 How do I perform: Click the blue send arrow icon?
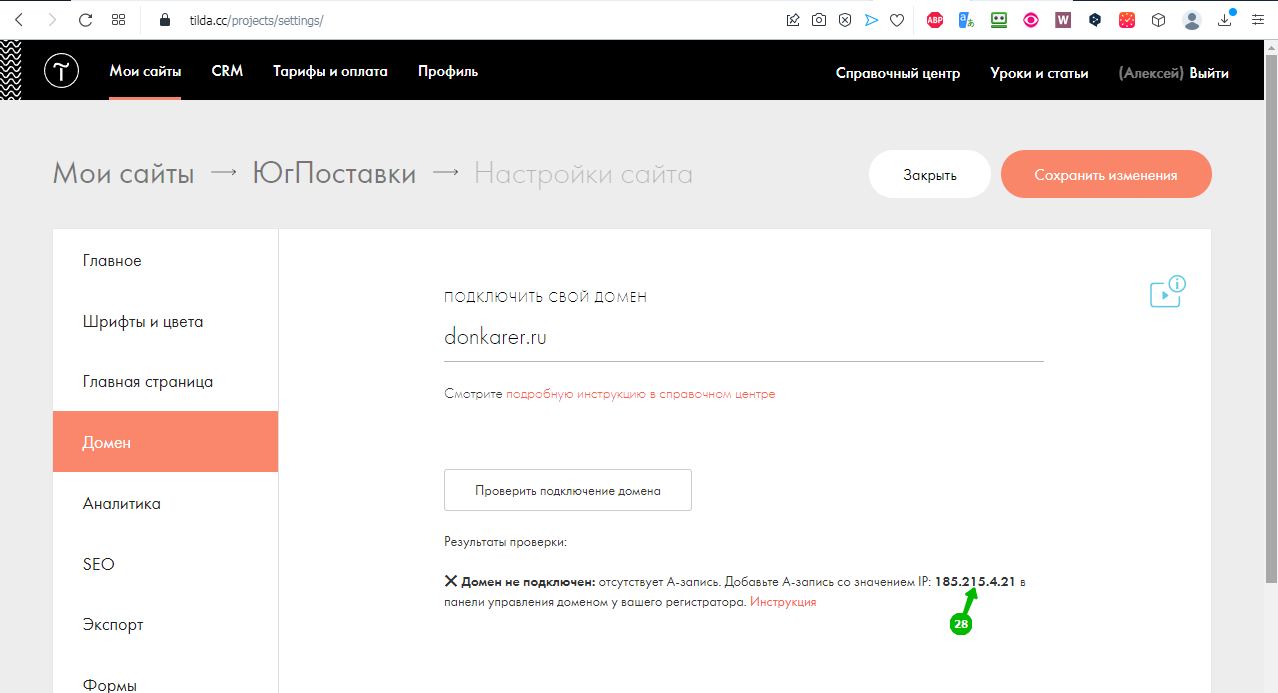tap(871, 19)
